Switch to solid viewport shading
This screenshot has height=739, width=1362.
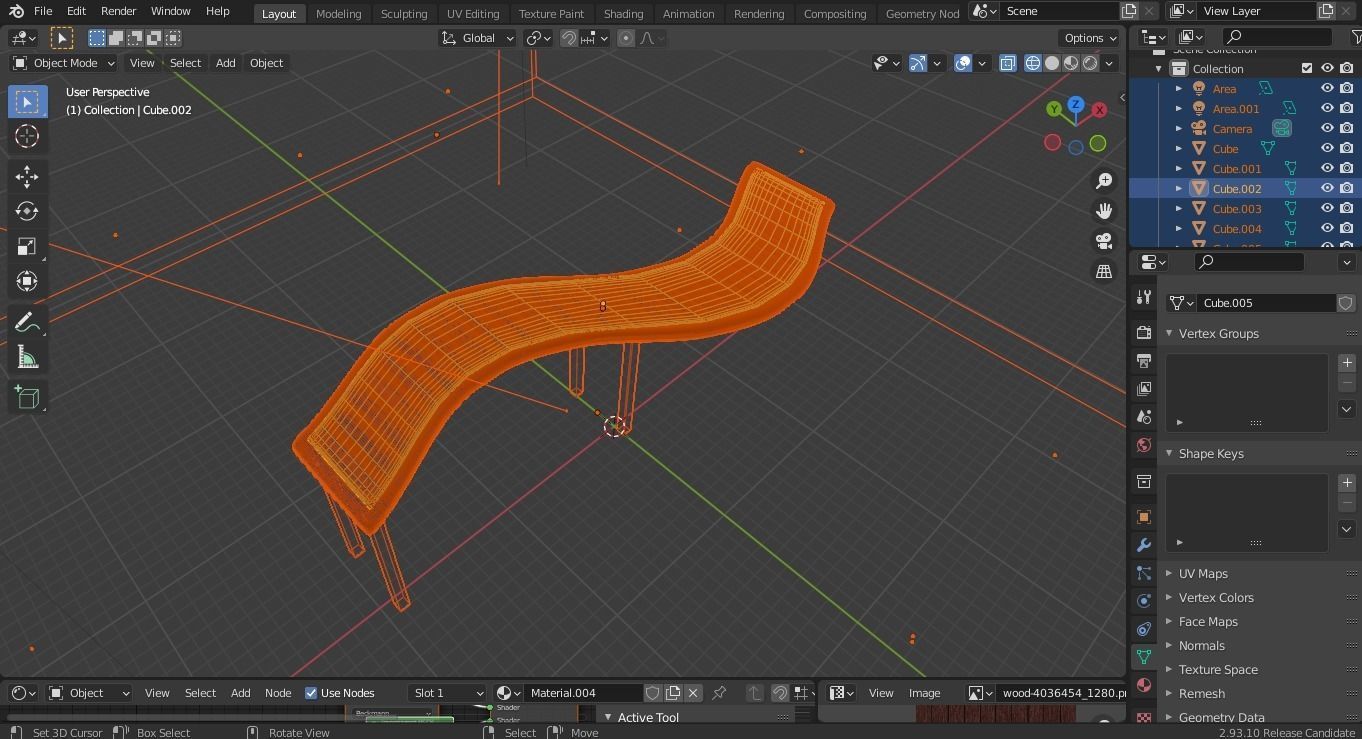click(1052, 63)
